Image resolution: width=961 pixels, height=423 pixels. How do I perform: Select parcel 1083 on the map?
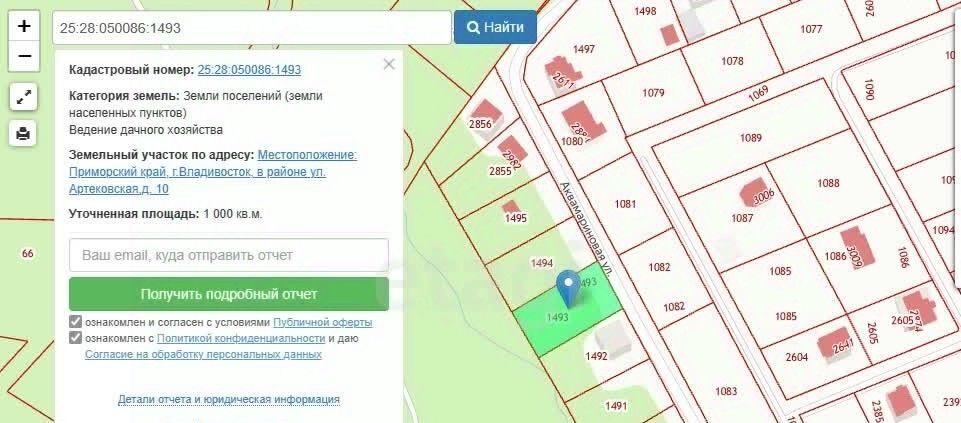[x=726, y=391]
